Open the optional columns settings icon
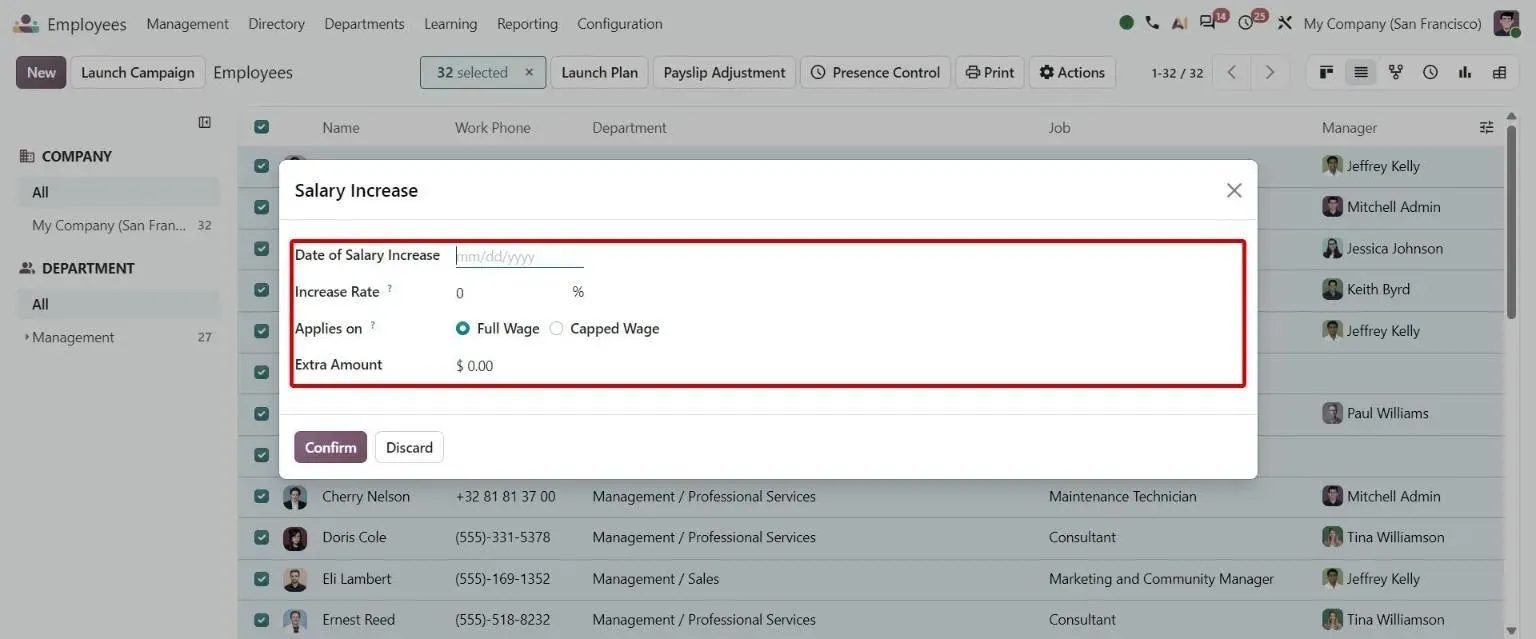The width and height of the screenshot is (1536, 639). pyautogui.click(x=1487, y=127)
